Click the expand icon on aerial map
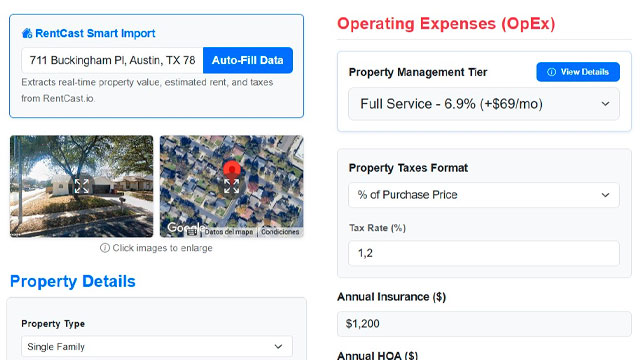The height and width of the screenshot is (360, 640). coord(231,186)
